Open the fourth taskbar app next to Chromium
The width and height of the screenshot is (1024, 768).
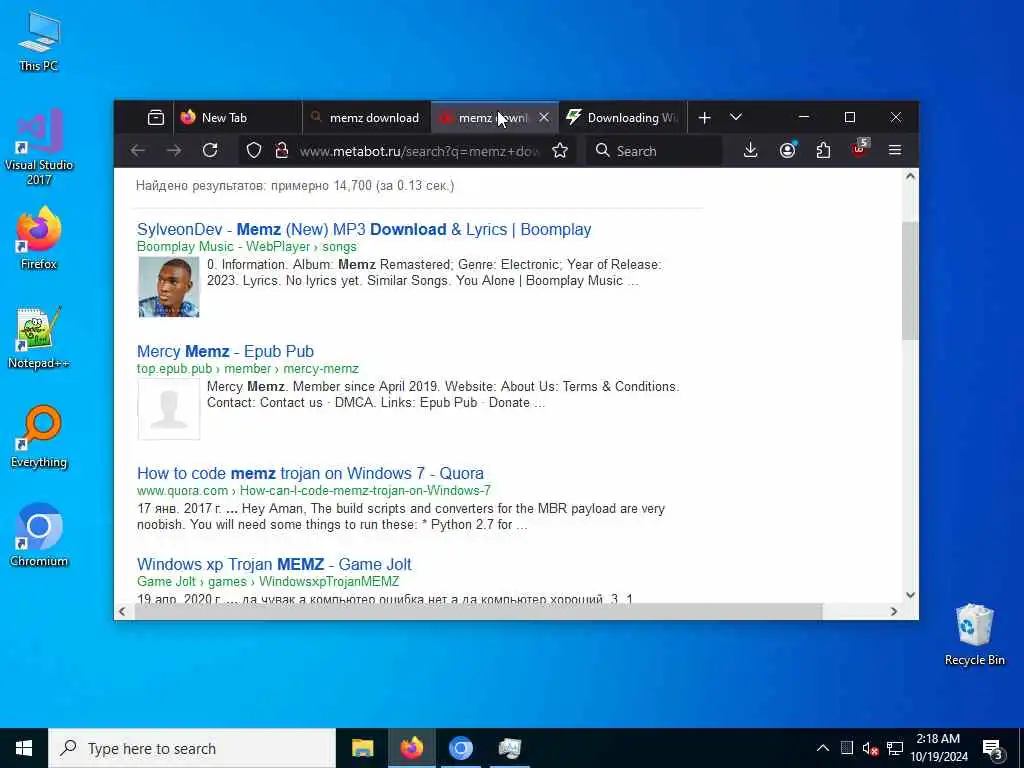pyautogui.click(x=509, y=748)
